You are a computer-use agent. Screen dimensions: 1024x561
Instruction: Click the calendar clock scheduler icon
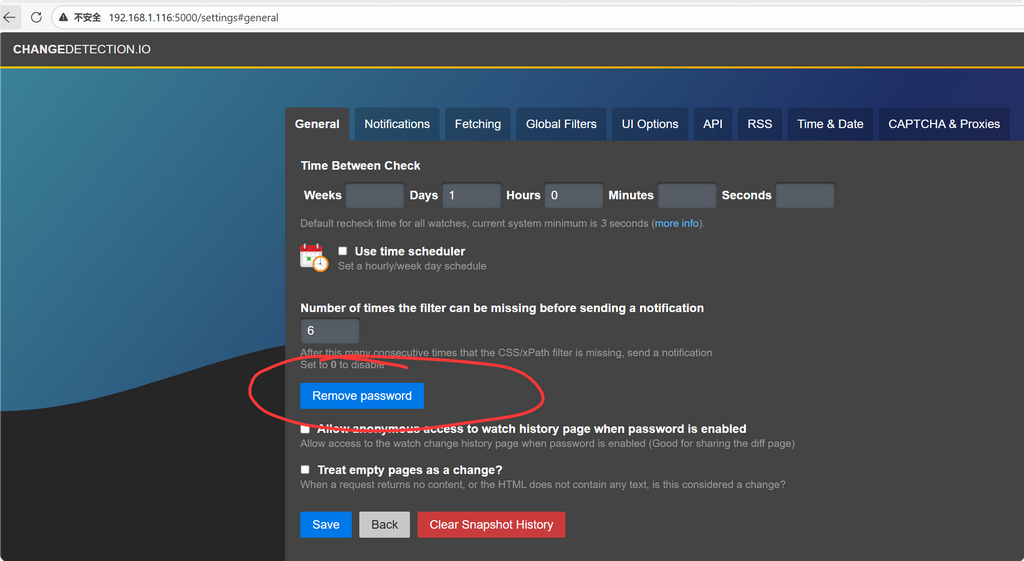coord(314,257)
